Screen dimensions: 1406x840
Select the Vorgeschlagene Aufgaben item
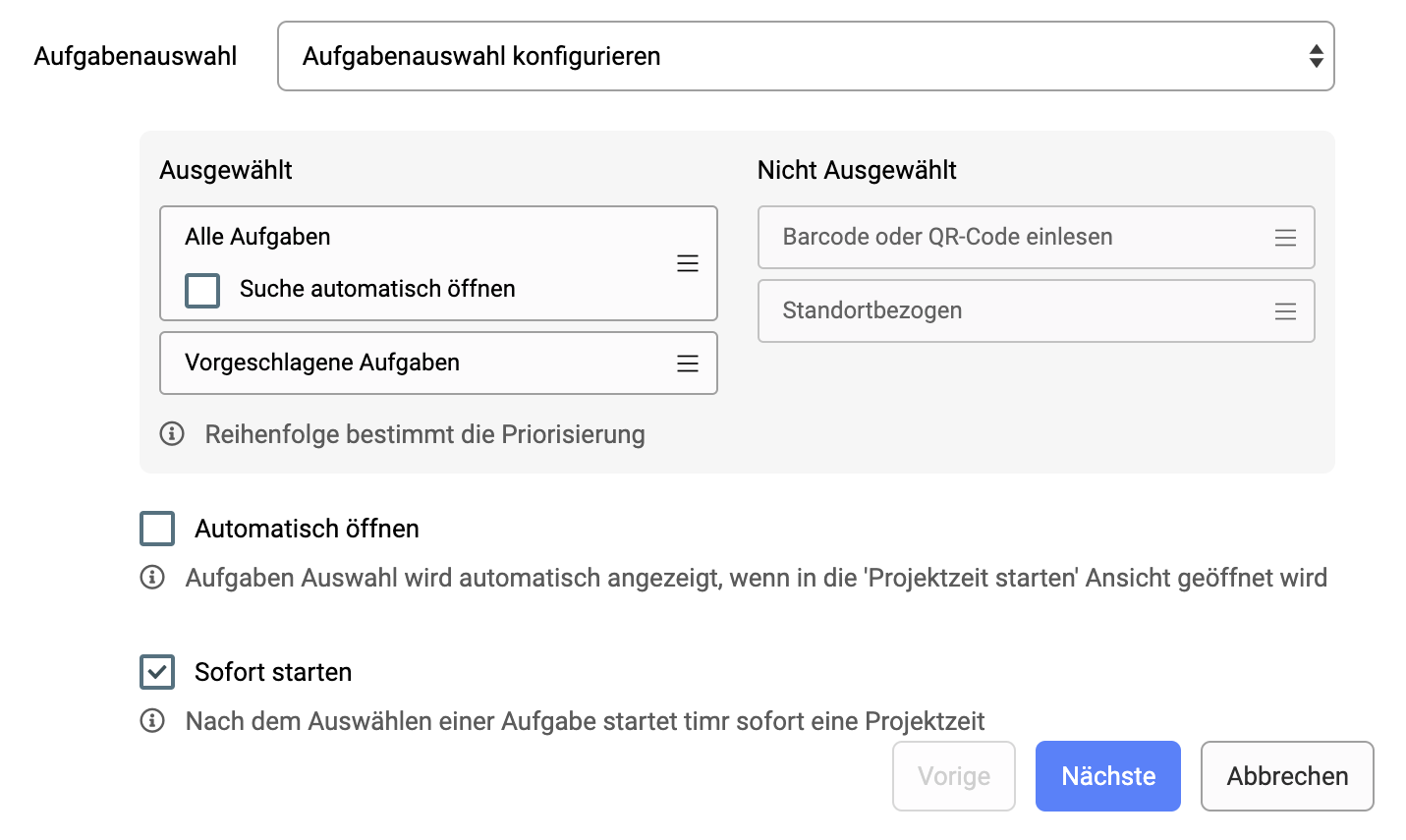tap(438, 363)
